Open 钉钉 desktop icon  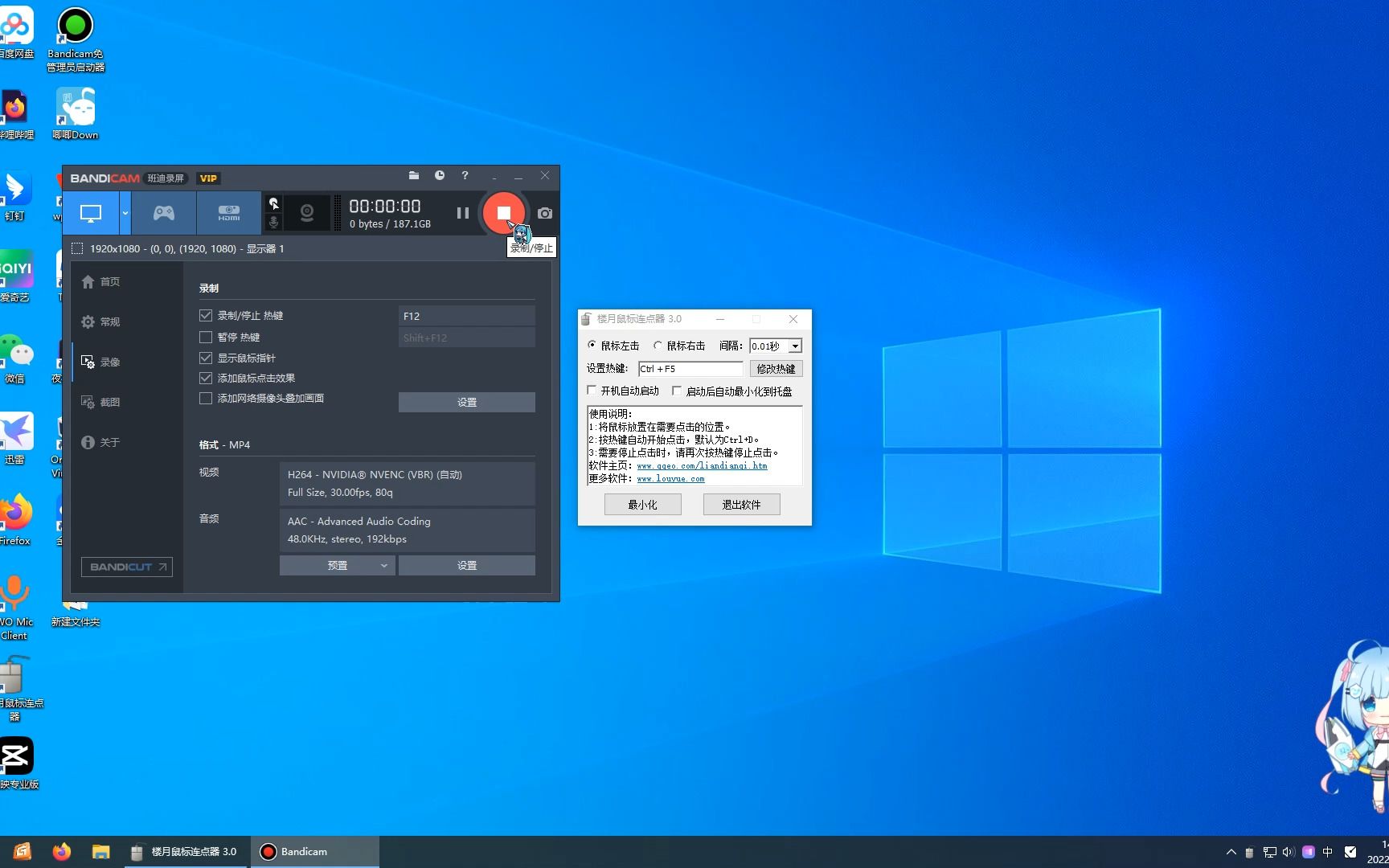pyautogui.click(x=16, y=195)
